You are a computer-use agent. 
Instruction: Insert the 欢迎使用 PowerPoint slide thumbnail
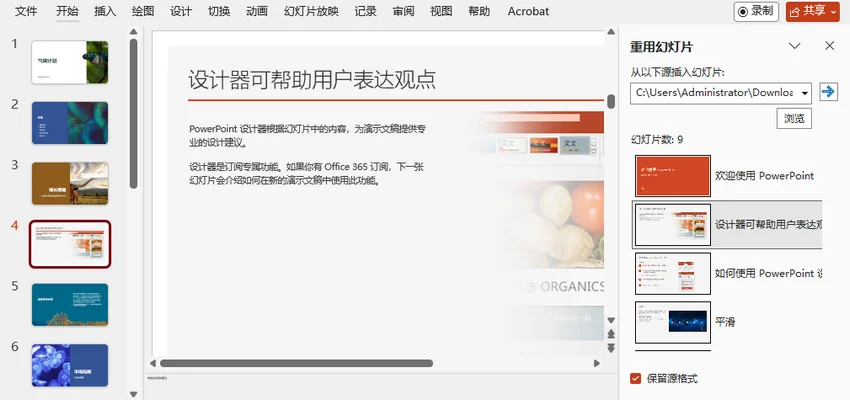(x=673, y=176)
